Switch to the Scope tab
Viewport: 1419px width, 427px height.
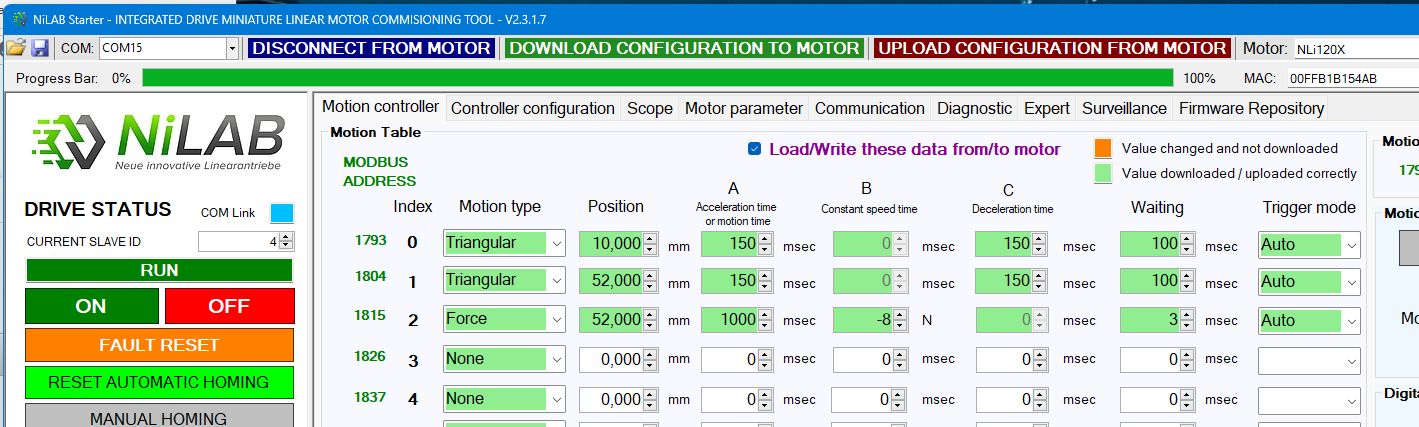[x=649, y=108]
